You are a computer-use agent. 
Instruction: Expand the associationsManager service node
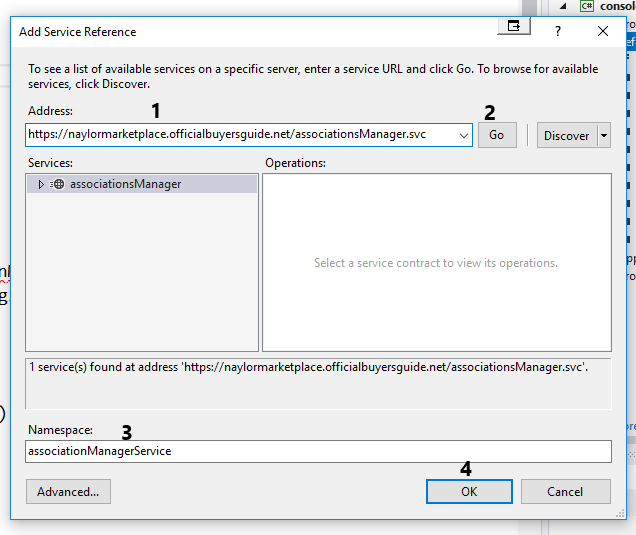[41, 184]
